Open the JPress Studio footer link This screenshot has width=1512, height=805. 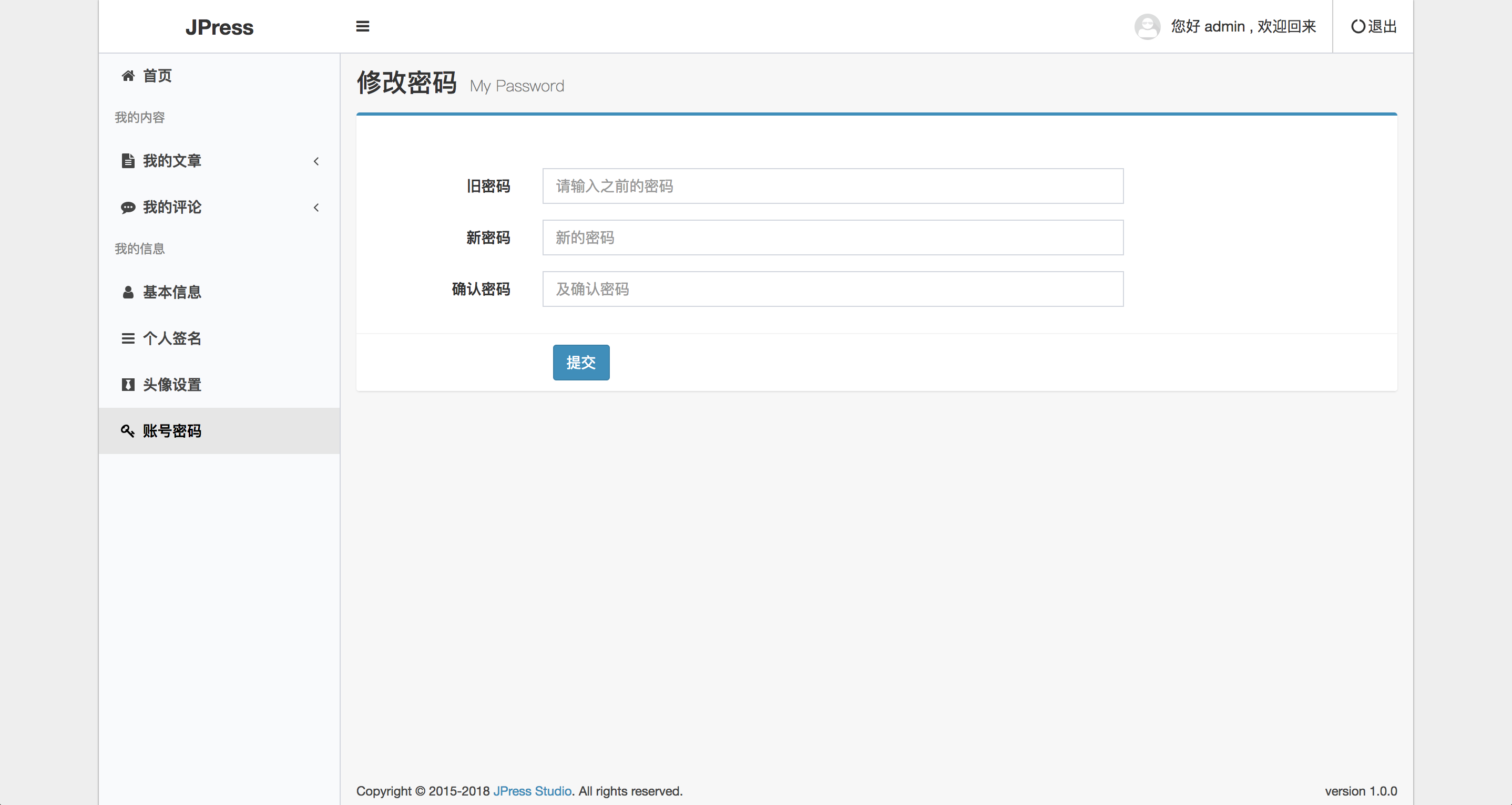[x=532, y=791]
